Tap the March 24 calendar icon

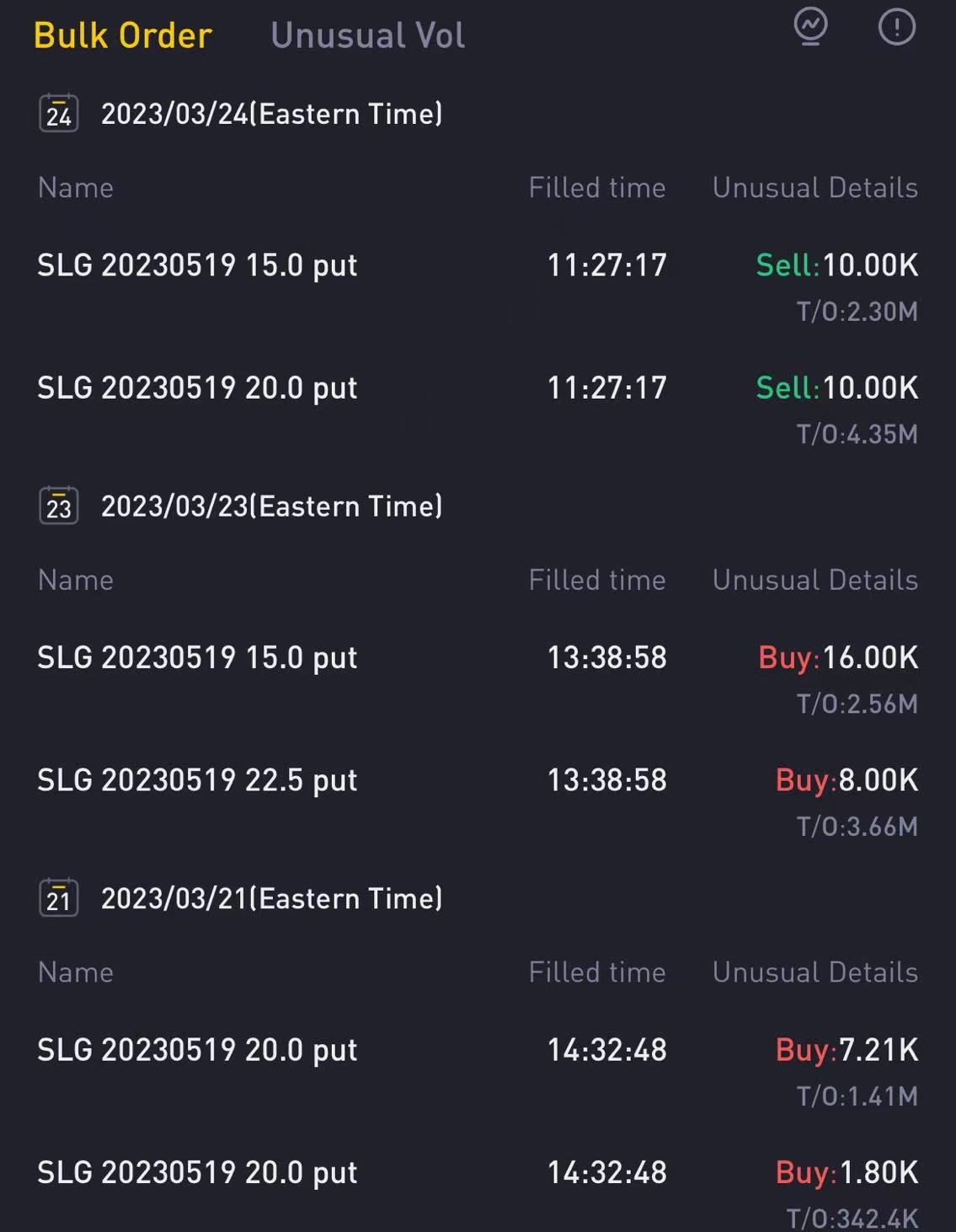point(59,114)
